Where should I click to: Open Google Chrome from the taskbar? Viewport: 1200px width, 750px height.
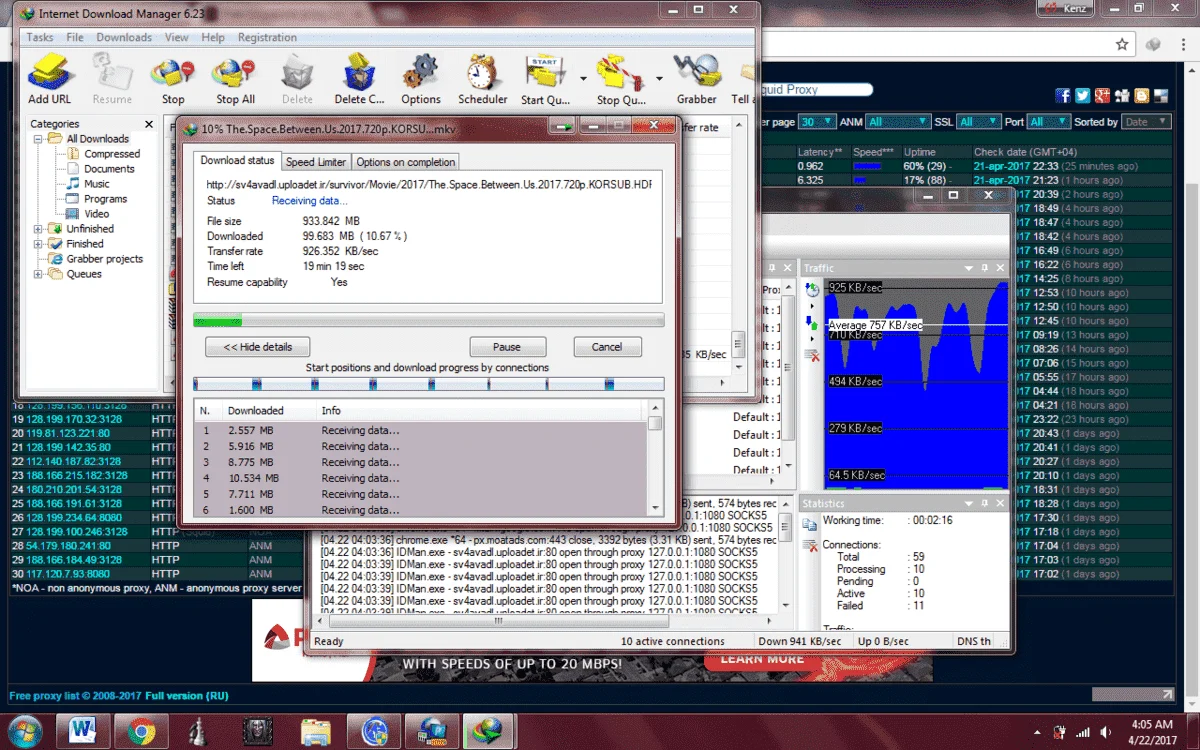[x=142, y=729]
